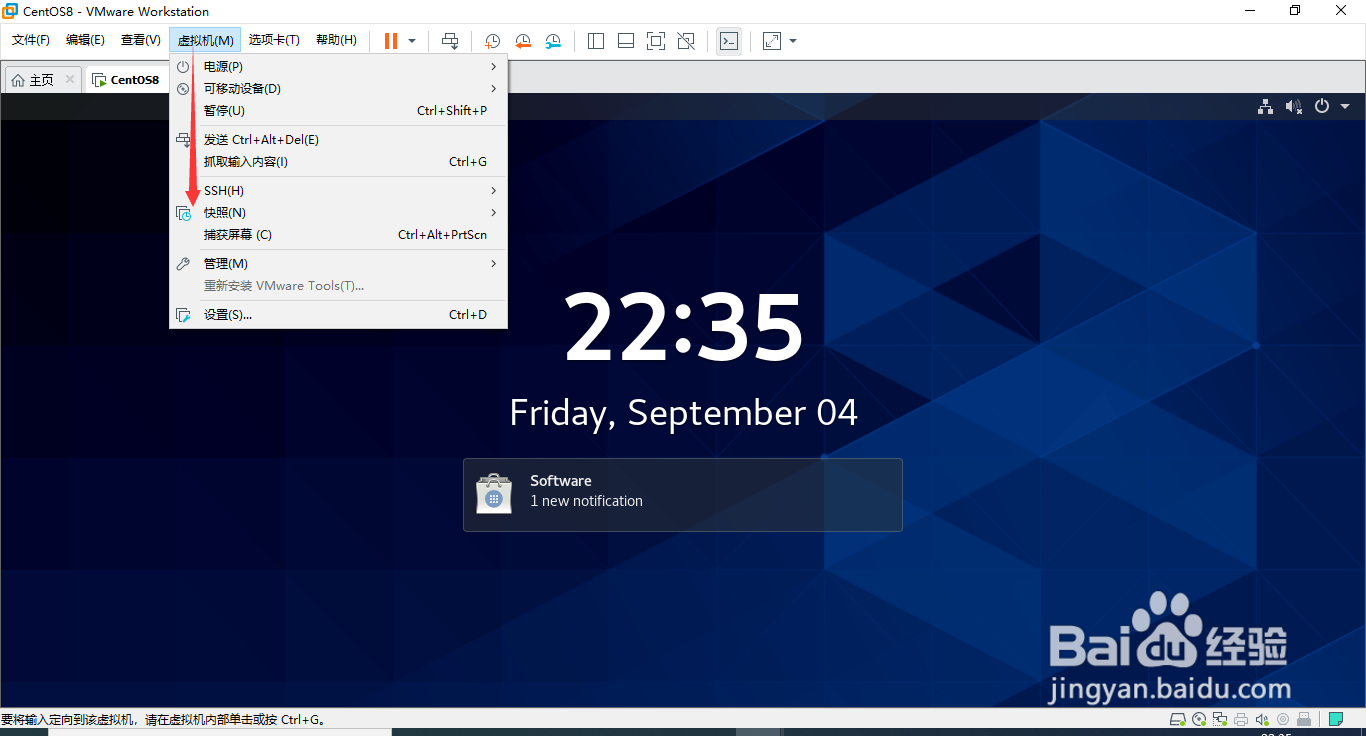Screen dimensions: 1366x736
Task: Click the grey round device status icon
Action: coord(1283,719)
